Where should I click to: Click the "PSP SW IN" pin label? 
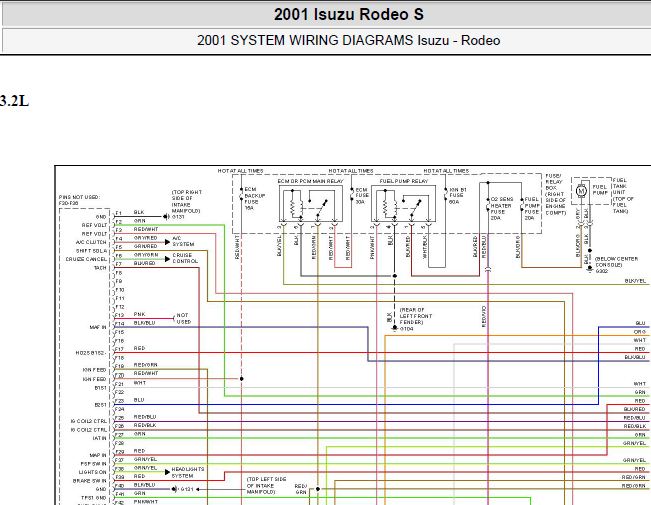93,464
